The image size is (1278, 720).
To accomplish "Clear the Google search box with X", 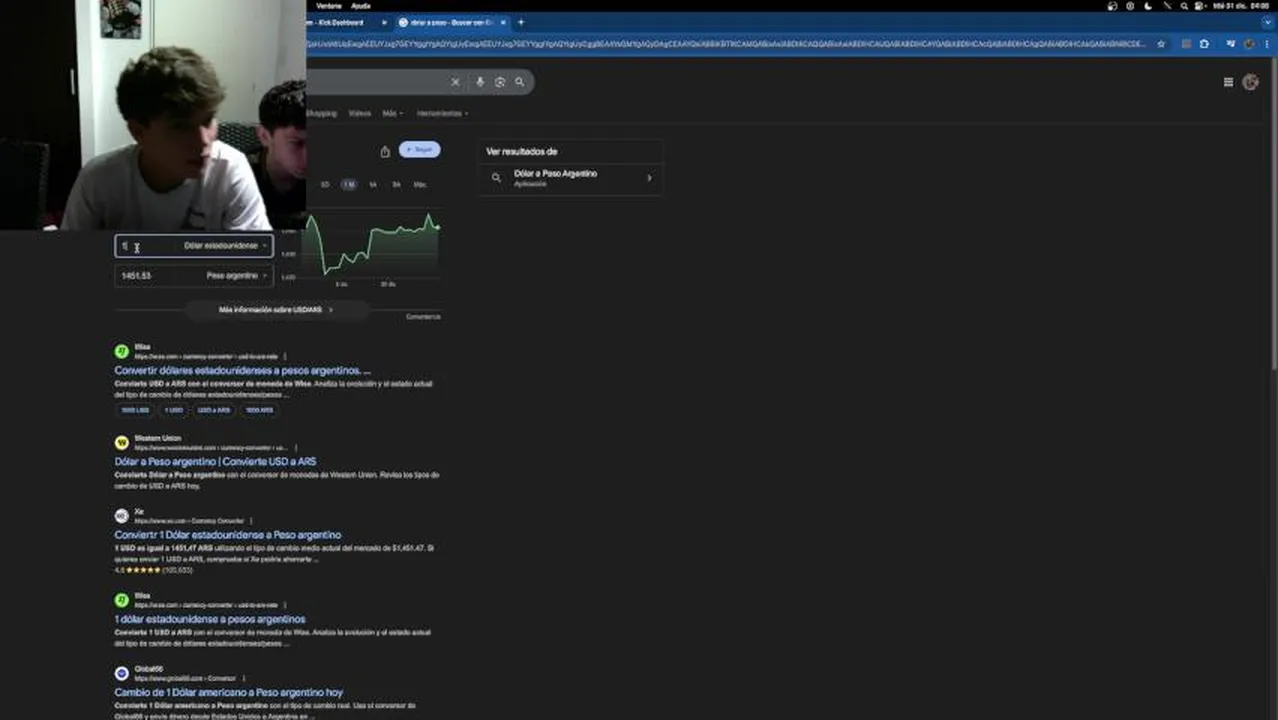I will point(455,82).
